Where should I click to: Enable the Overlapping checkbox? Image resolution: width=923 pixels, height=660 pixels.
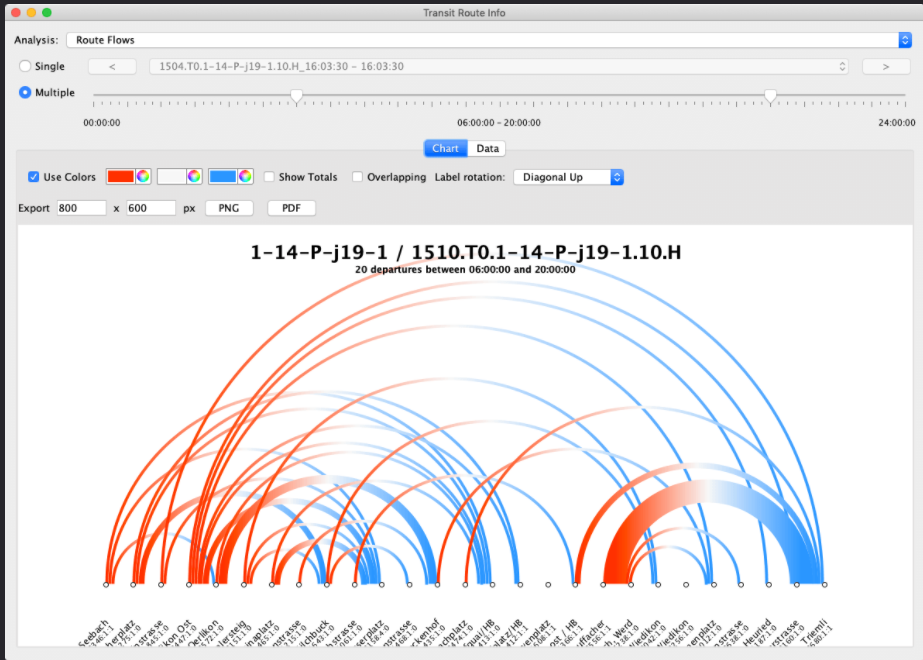[357, 177]
